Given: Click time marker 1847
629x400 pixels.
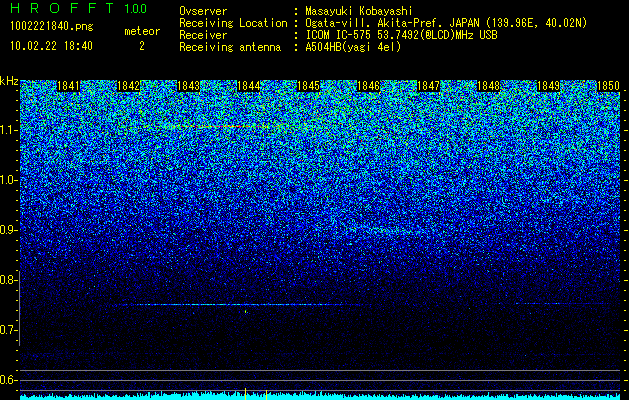Looking at the screenshot, I should click(x=428, y=86).
